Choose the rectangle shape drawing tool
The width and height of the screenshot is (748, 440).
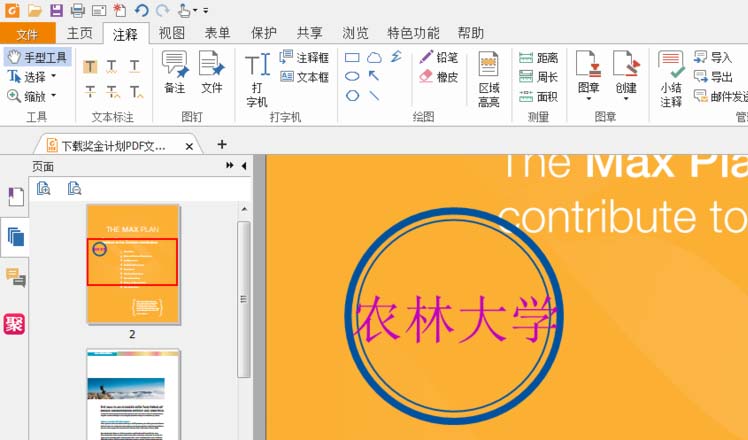point(352,58)
